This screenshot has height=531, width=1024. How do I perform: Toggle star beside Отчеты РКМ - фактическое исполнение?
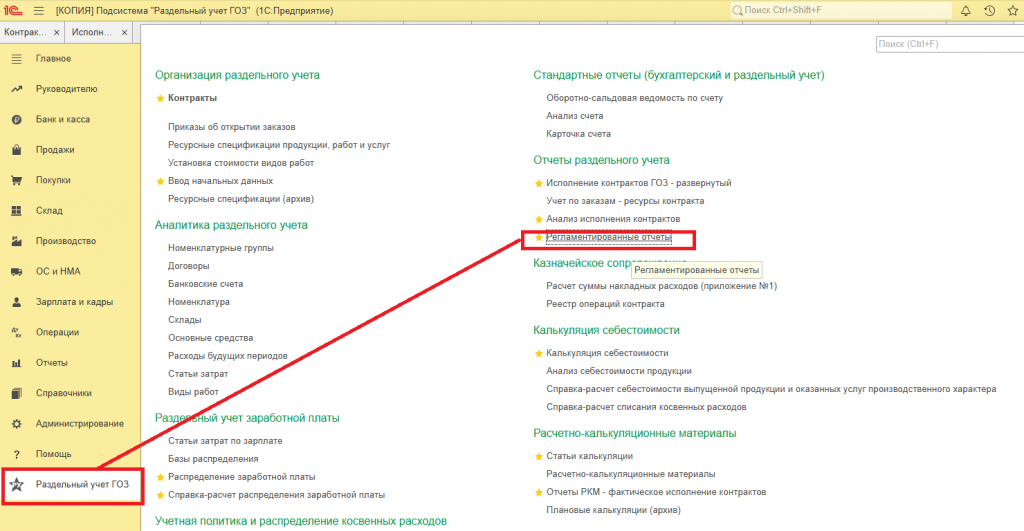[539, 492]
